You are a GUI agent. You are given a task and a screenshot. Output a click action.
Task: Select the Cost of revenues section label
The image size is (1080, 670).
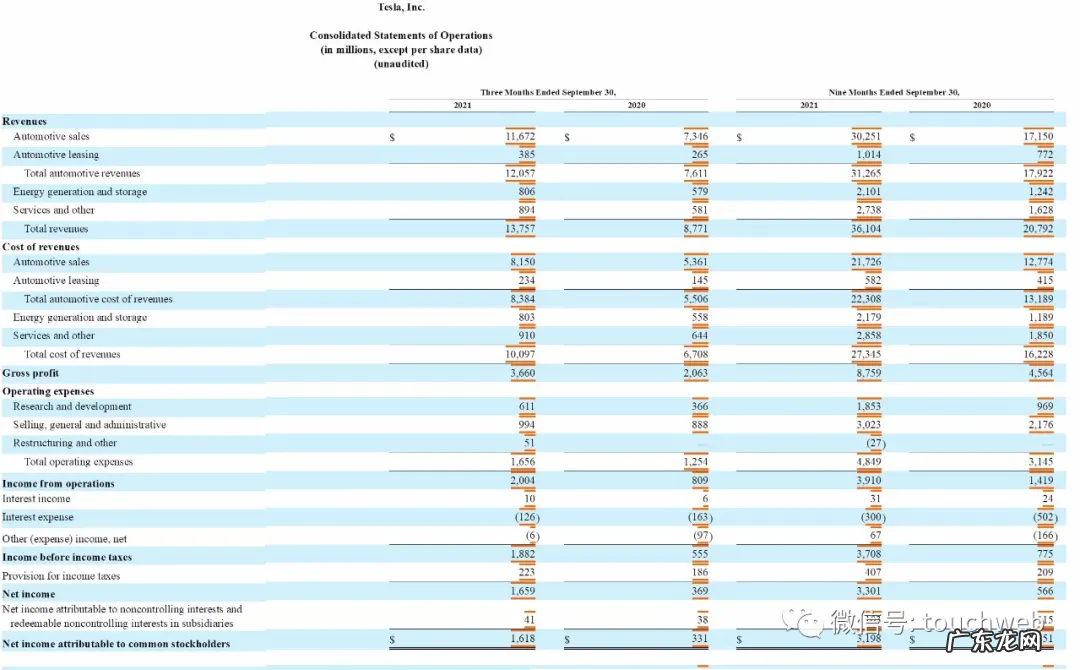click(41, 247)
